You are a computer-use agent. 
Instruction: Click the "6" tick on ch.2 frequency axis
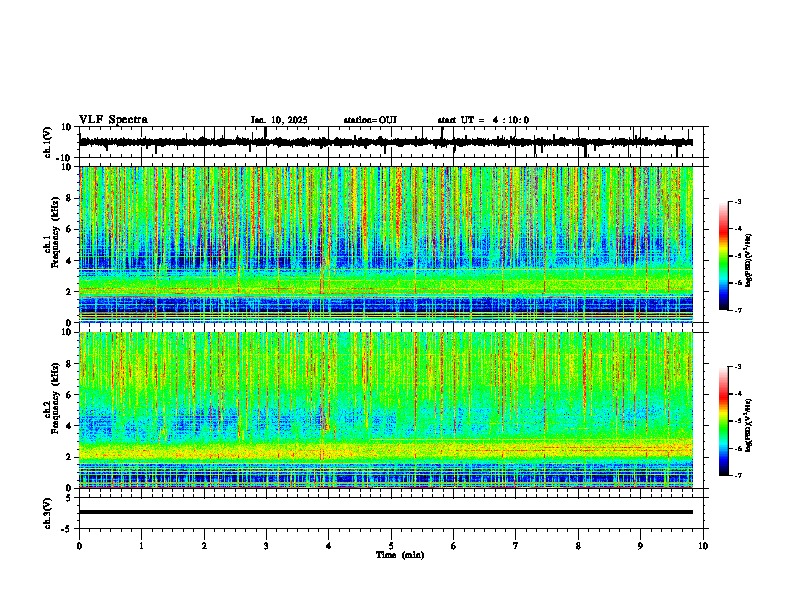[69, 395]
